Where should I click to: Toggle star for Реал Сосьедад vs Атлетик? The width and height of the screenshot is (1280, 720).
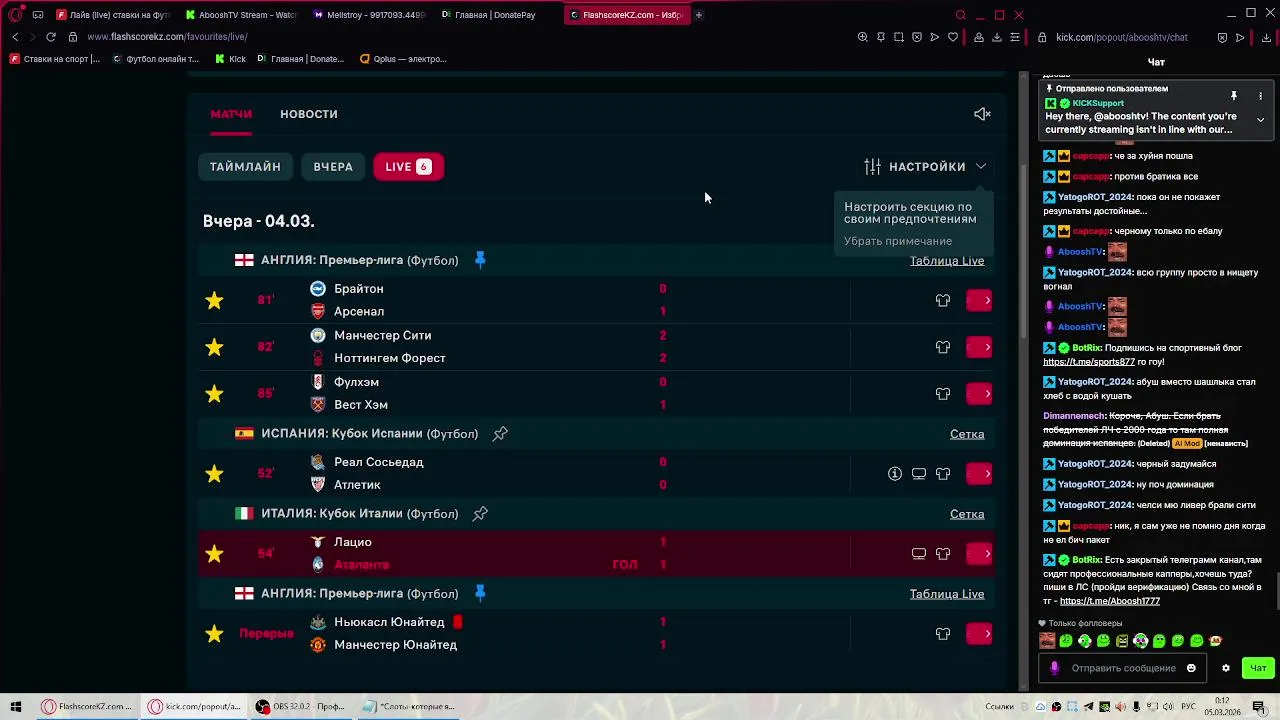coord(214,474)
